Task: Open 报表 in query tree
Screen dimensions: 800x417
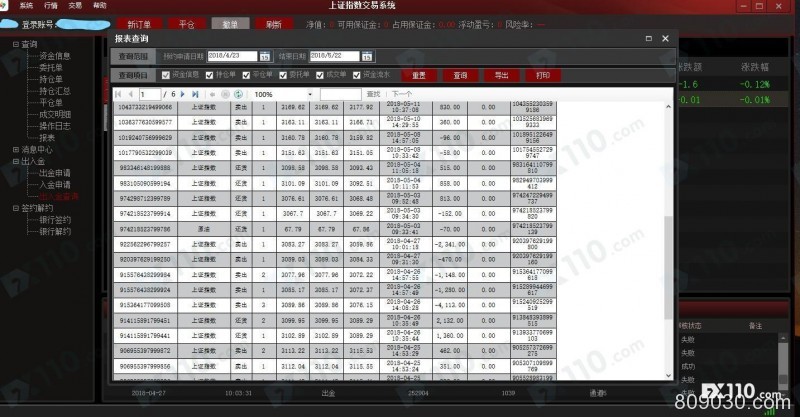Action: click(x=47, y=138)
